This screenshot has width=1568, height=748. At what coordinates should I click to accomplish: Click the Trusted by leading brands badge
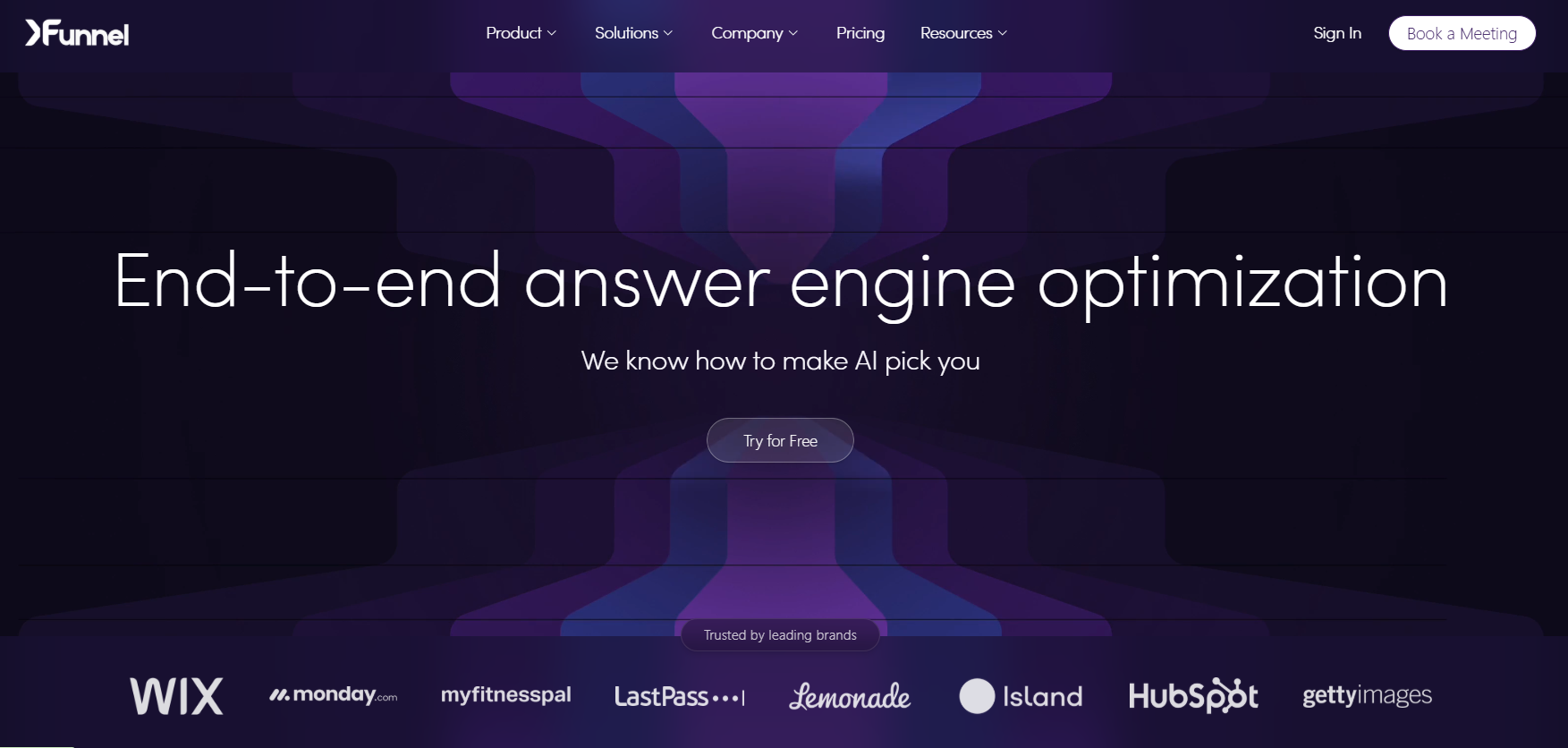pyautogui.click(x=780, y=635)
